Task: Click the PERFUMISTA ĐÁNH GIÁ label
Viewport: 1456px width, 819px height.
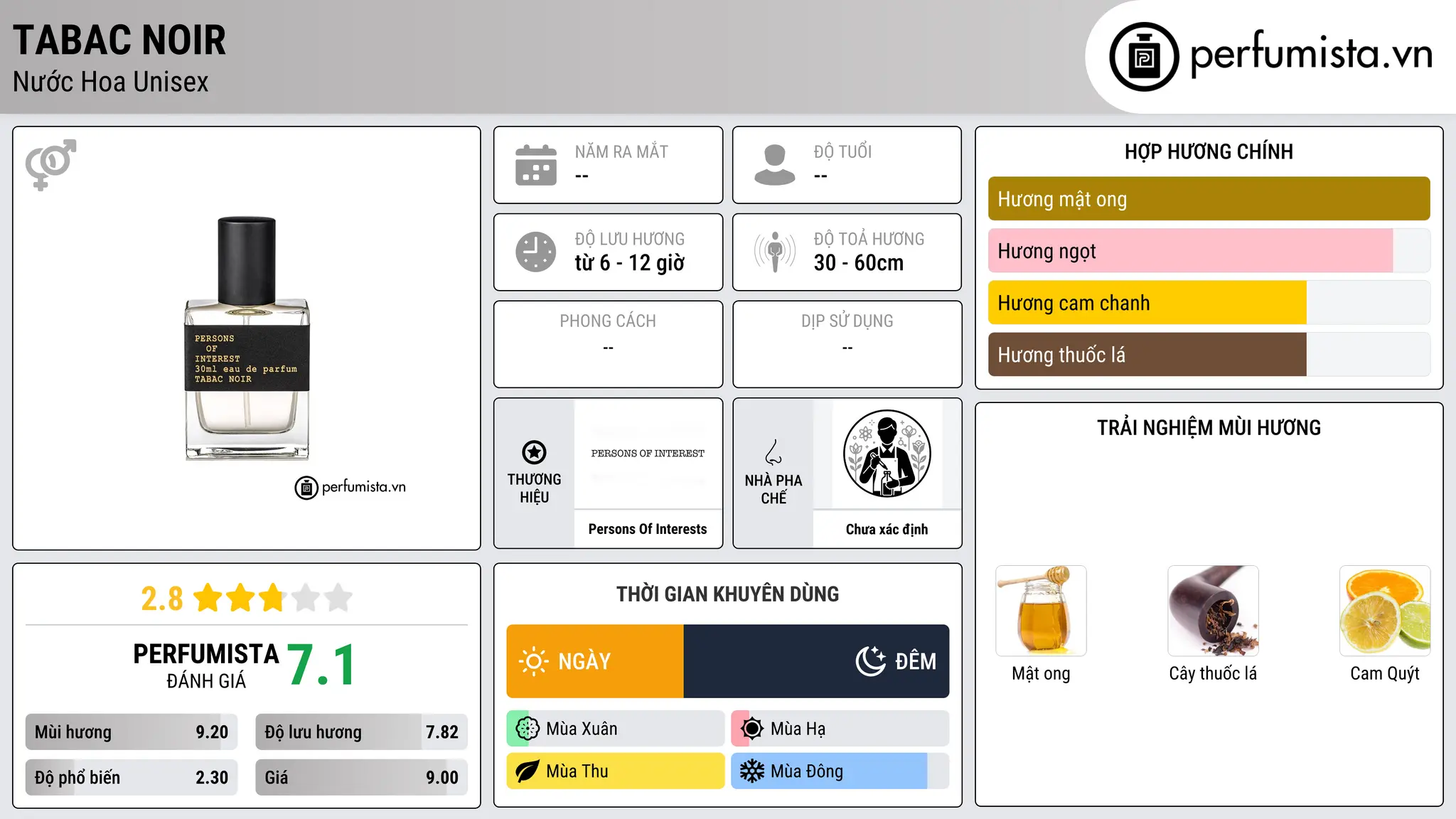Action: pyautogui.click(x=206, y=665)
